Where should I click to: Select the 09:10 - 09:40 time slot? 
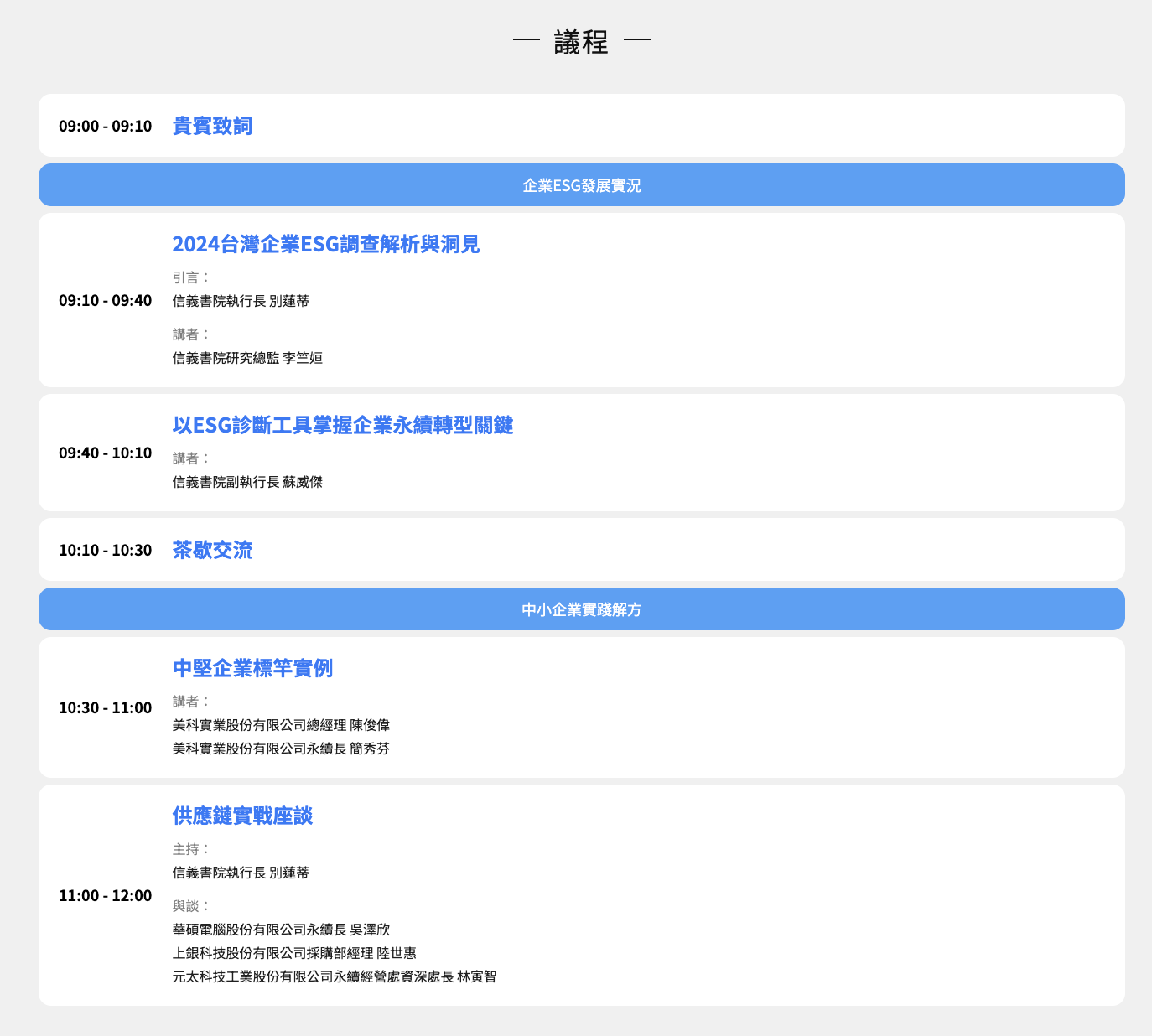pyautogui.click(x=106, y=300)
